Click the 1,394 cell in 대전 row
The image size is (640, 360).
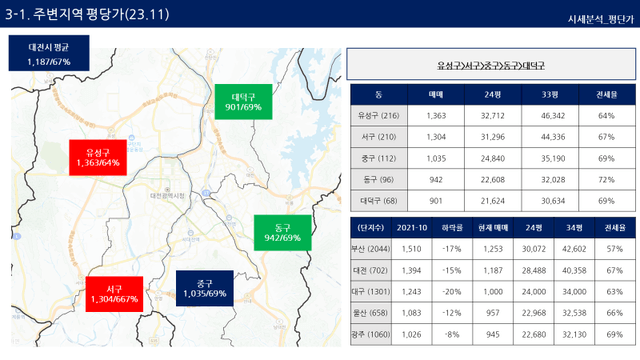(x=411, y=270)
